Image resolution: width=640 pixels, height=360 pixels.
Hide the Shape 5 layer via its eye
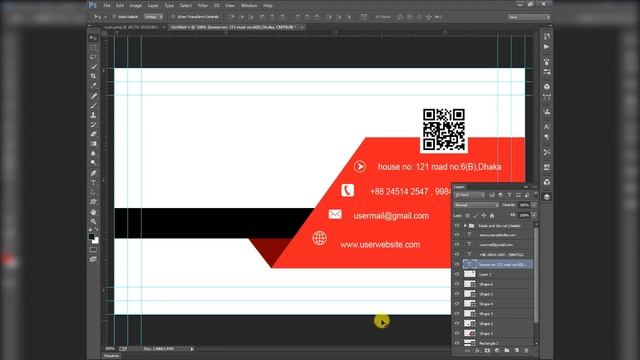[457, 294]
